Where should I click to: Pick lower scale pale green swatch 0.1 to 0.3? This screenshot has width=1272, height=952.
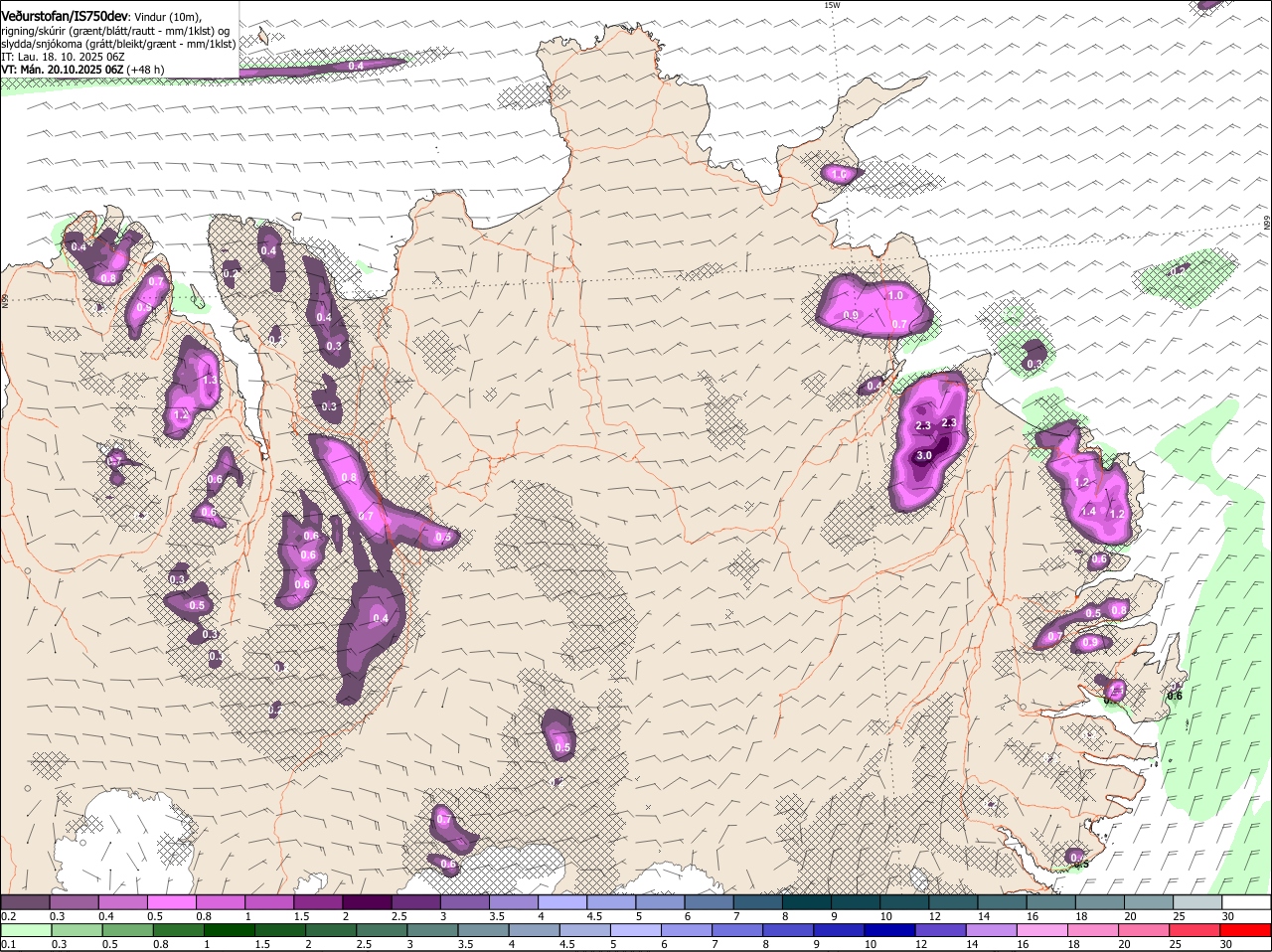pos(25,929)
